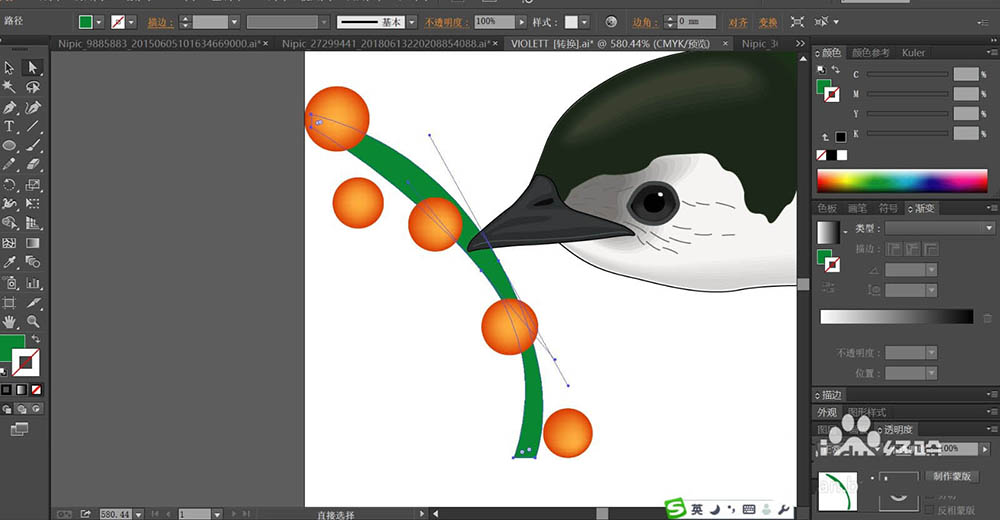Pick a color from the CMYK spectrum bar
This screenshot has height=520, width=1000.
(x=900, y=181)
